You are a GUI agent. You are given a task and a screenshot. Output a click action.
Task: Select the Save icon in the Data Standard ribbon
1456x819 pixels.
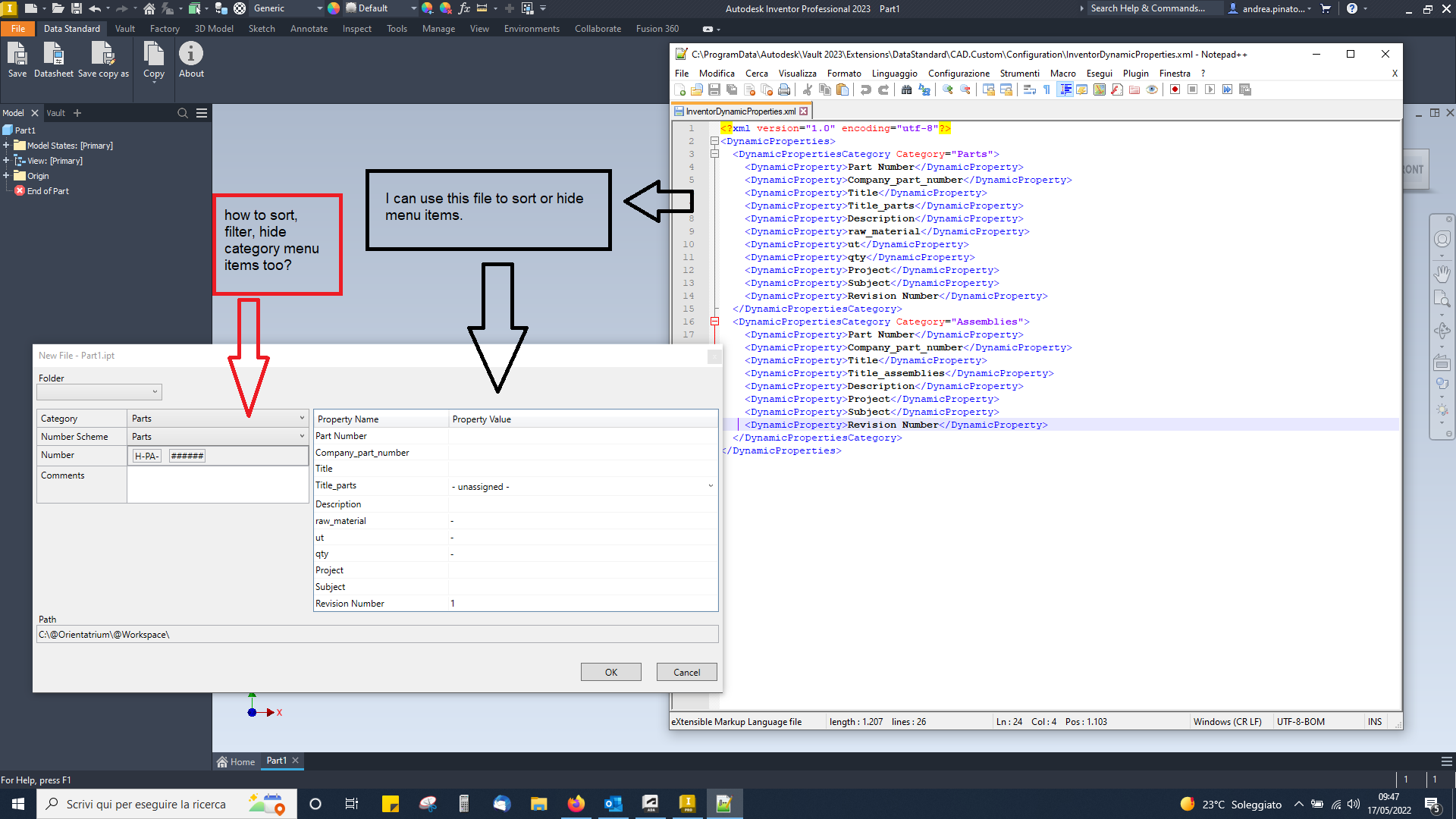[17, 59]
